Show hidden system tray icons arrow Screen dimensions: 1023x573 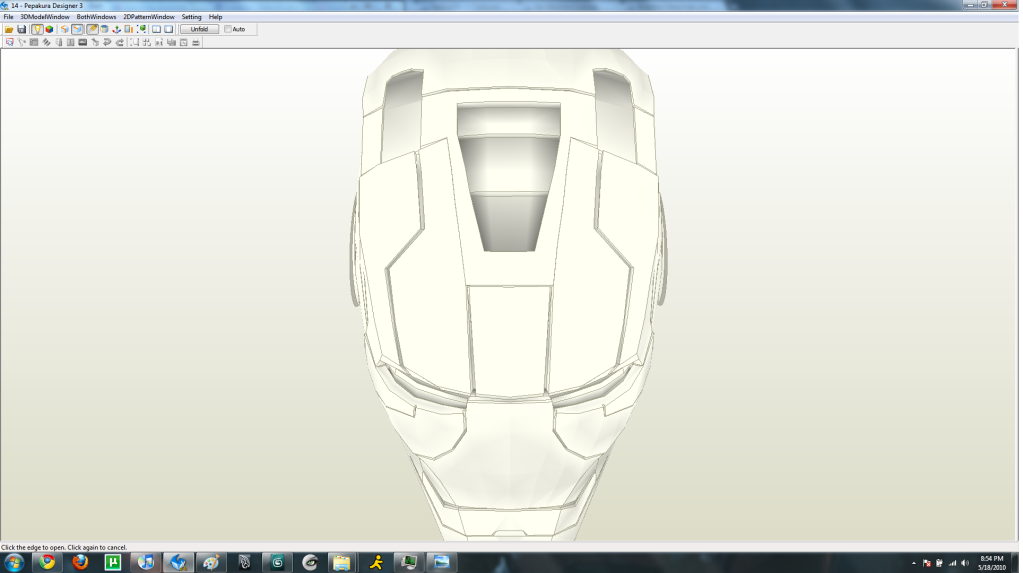pyautogui.click(x=913, y=563)
